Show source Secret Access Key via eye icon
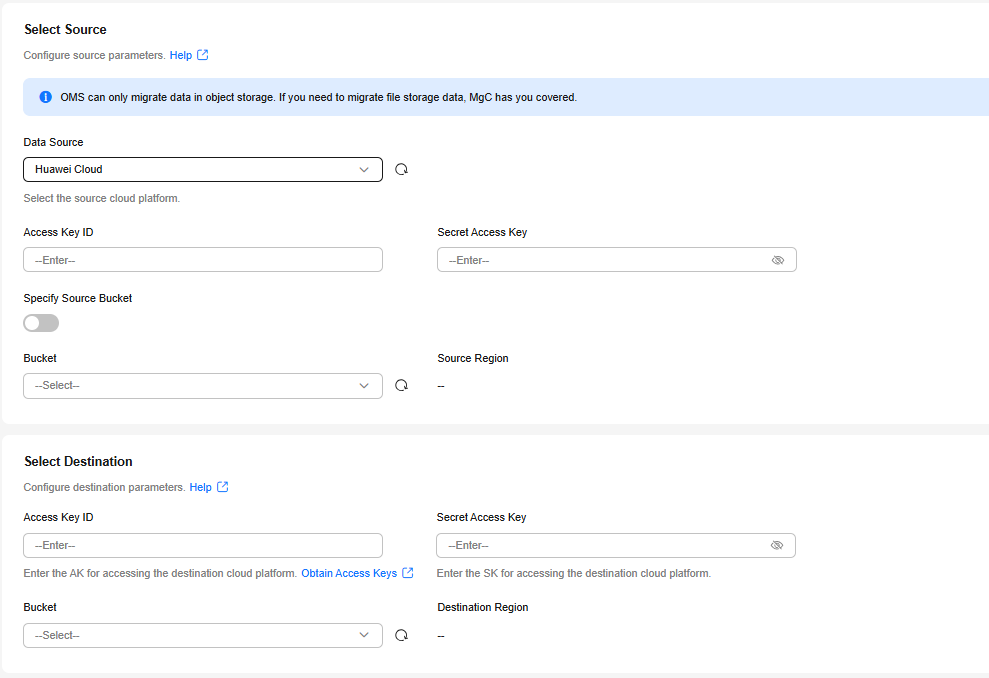 click(x=778, y=260)
